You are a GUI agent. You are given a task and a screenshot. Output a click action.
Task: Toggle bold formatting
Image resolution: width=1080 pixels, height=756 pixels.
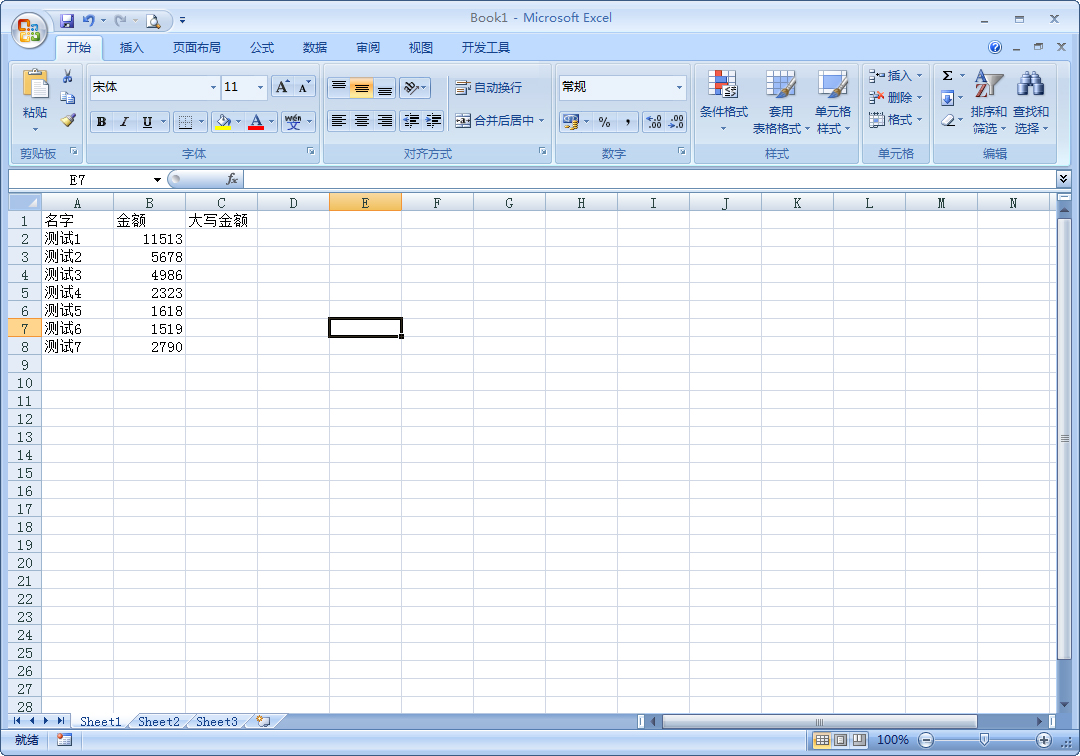[101, 122]
